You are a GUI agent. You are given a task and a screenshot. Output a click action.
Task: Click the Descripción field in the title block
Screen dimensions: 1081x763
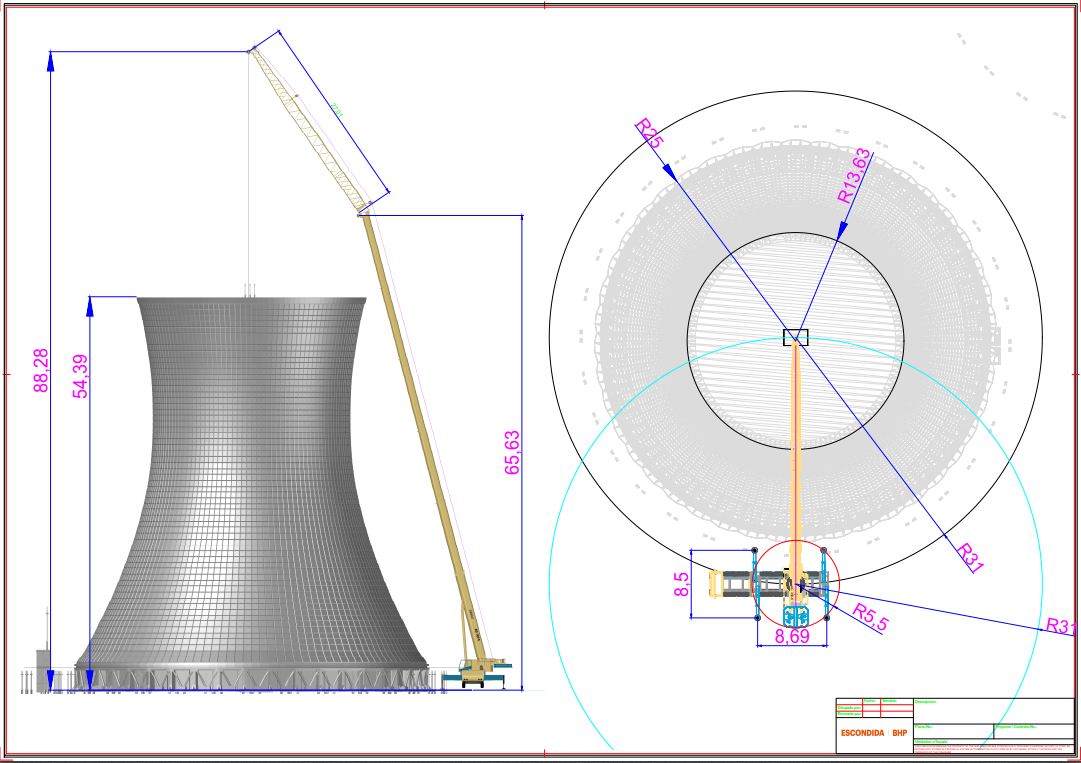[993, 711]
